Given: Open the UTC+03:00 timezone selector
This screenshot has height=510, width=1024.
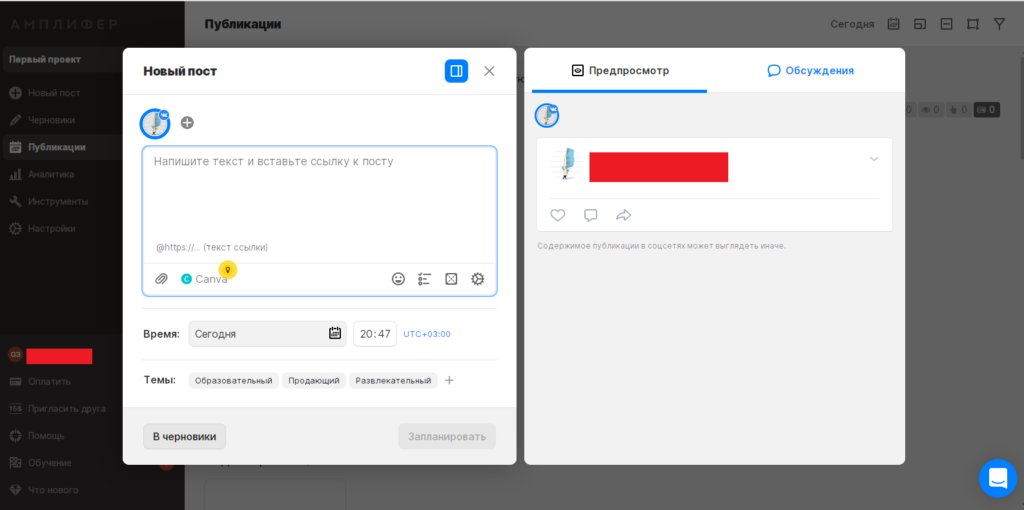Looking at the screenshot, I should 427,334.
